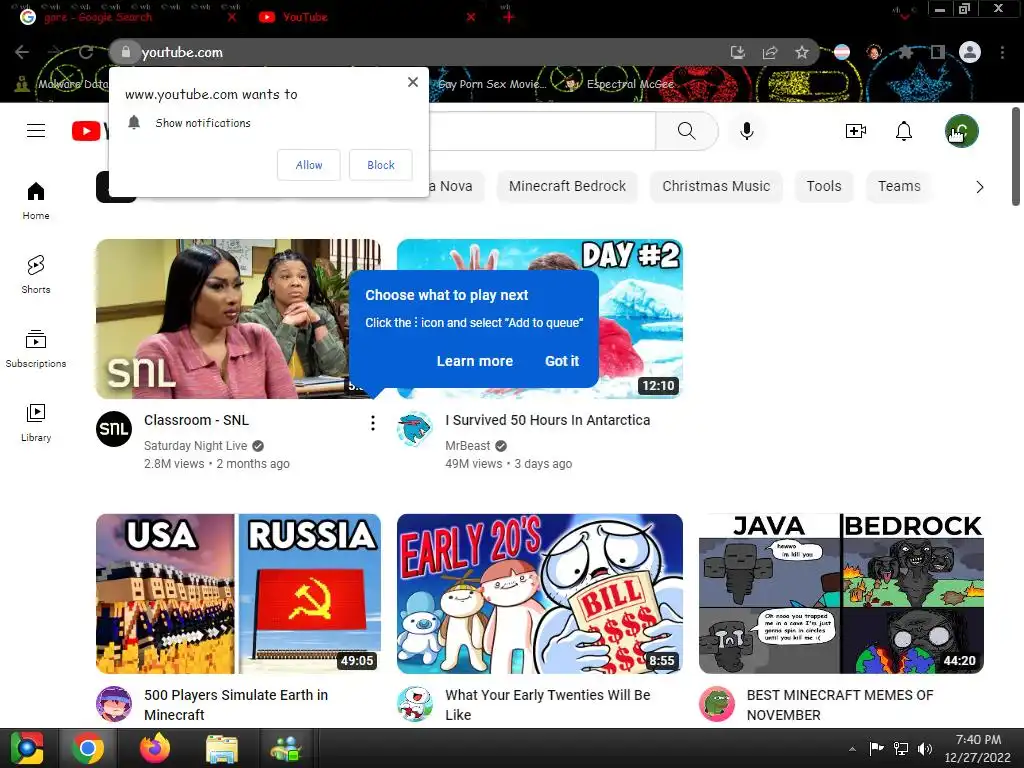
Task: Close the notification permission popup
Action: click(x=413, y=82)
